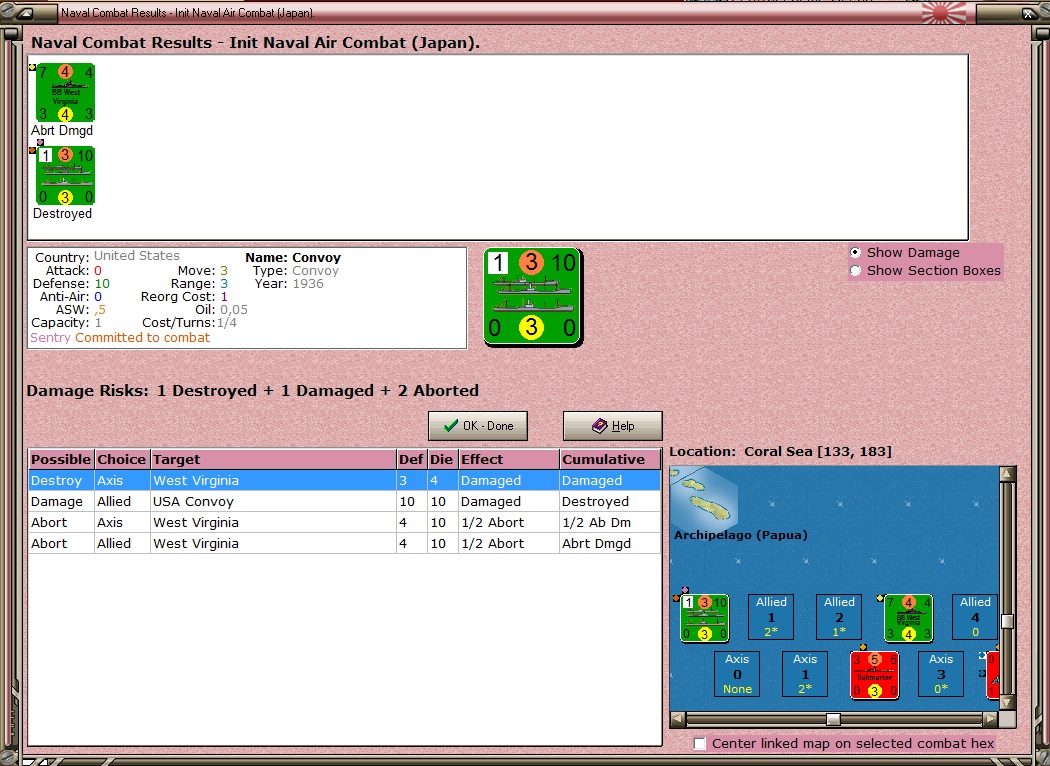Click the Axis 3 section box
Screen dimensions: 1050x766
941,674
